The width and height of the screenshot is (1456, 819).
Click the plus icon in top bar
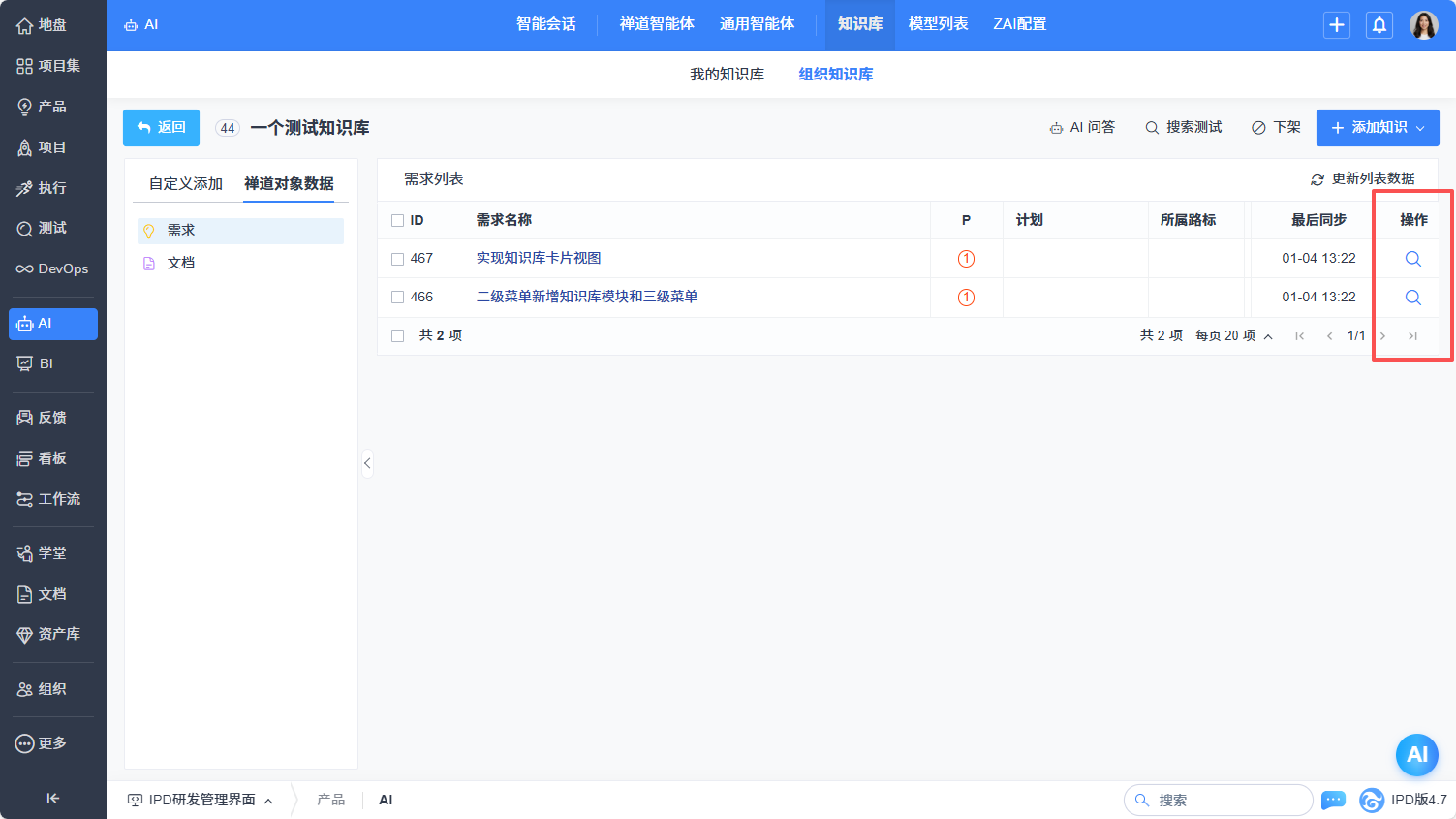(1336, 25)
